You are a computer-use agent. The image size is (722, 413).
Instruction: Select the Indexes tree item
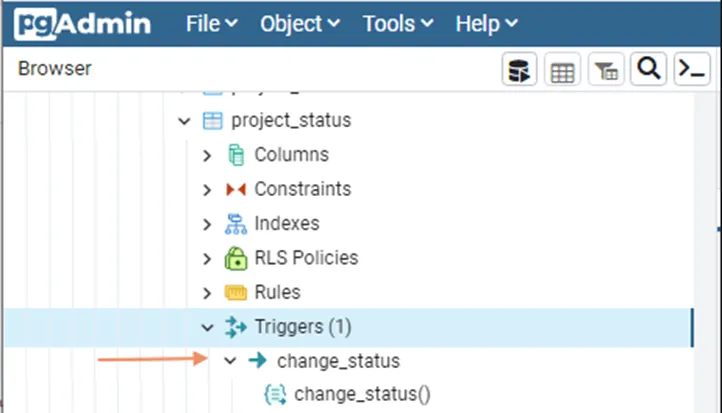[x=286, y=224]
